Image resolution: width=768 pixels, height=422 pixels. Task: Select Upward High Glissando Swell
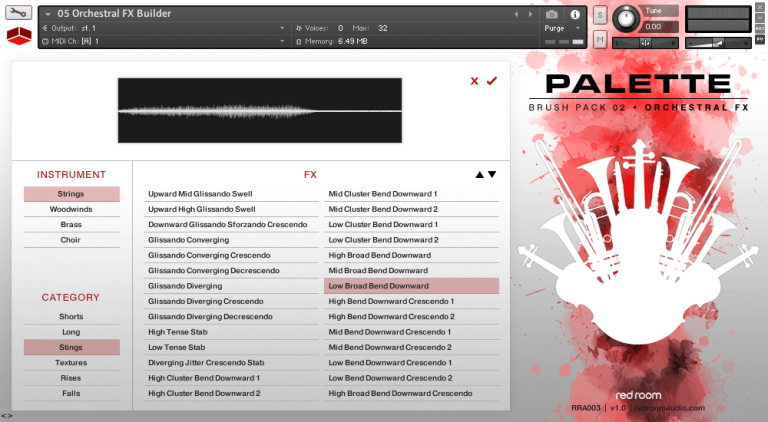coord(231,209)
